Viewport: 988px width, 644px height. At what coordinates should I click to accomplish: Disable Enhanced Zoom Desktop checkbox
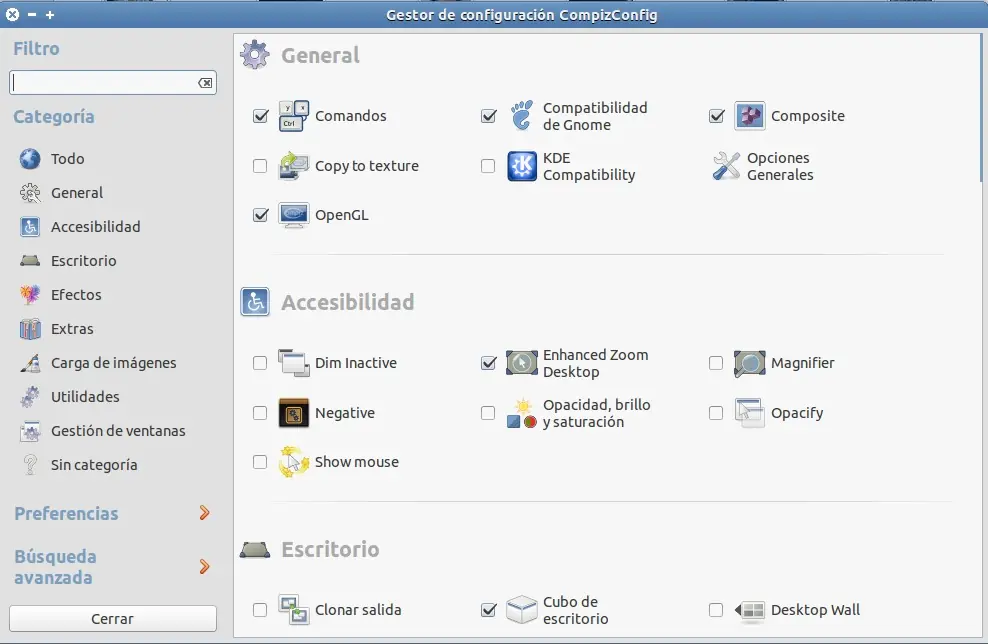(x=488, y=363)
